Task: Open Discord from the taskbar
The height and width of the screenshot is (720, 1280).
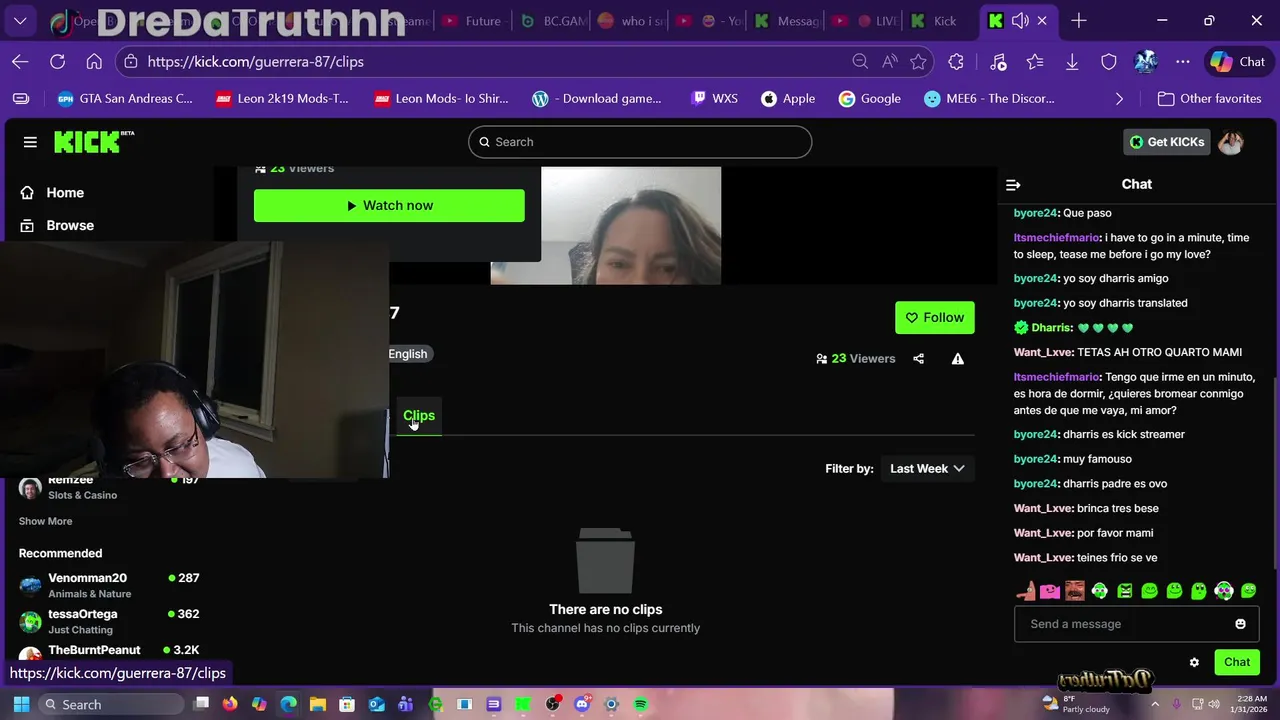Action: pyautogui.click(x=583, y=705)
